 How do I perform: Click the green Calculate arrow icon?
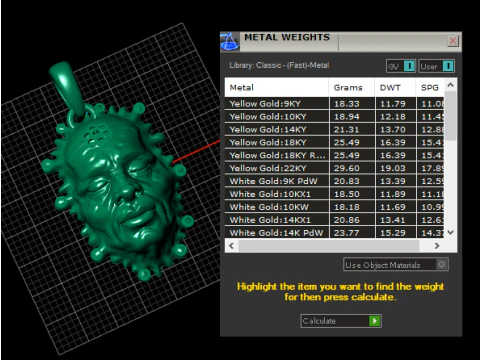(374, 321)
